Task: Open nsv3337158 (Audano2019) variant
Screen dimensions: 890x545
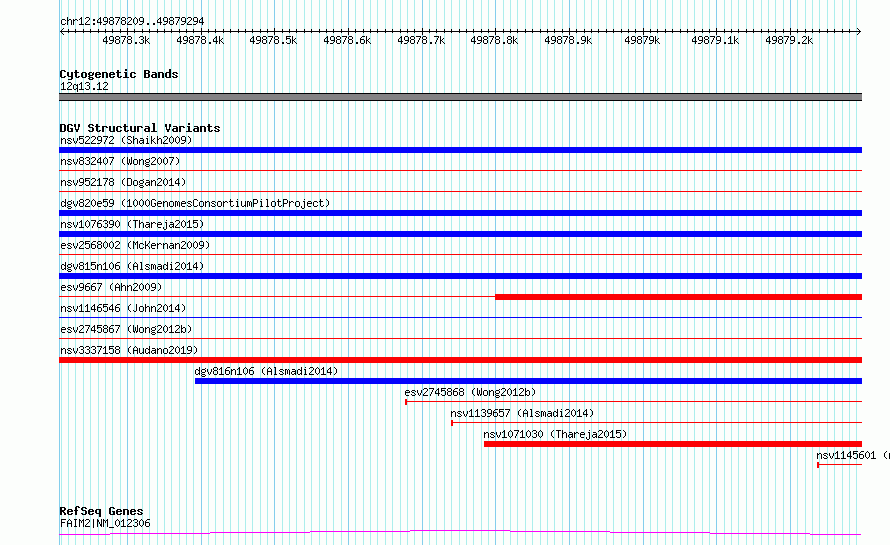Action: tap(129, 350)
